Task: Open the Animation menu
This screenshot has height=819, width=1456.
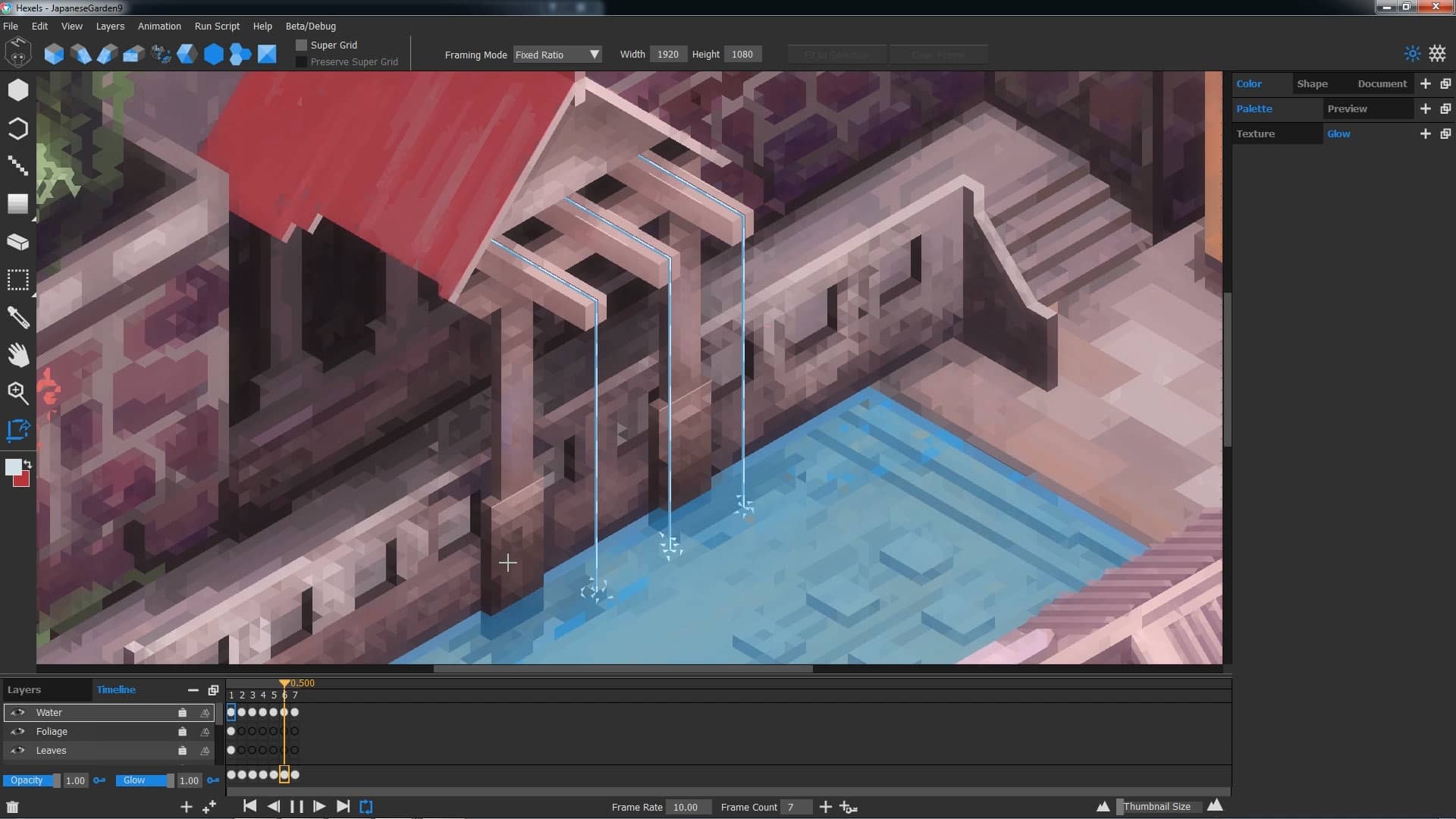Action: (159, 27)
